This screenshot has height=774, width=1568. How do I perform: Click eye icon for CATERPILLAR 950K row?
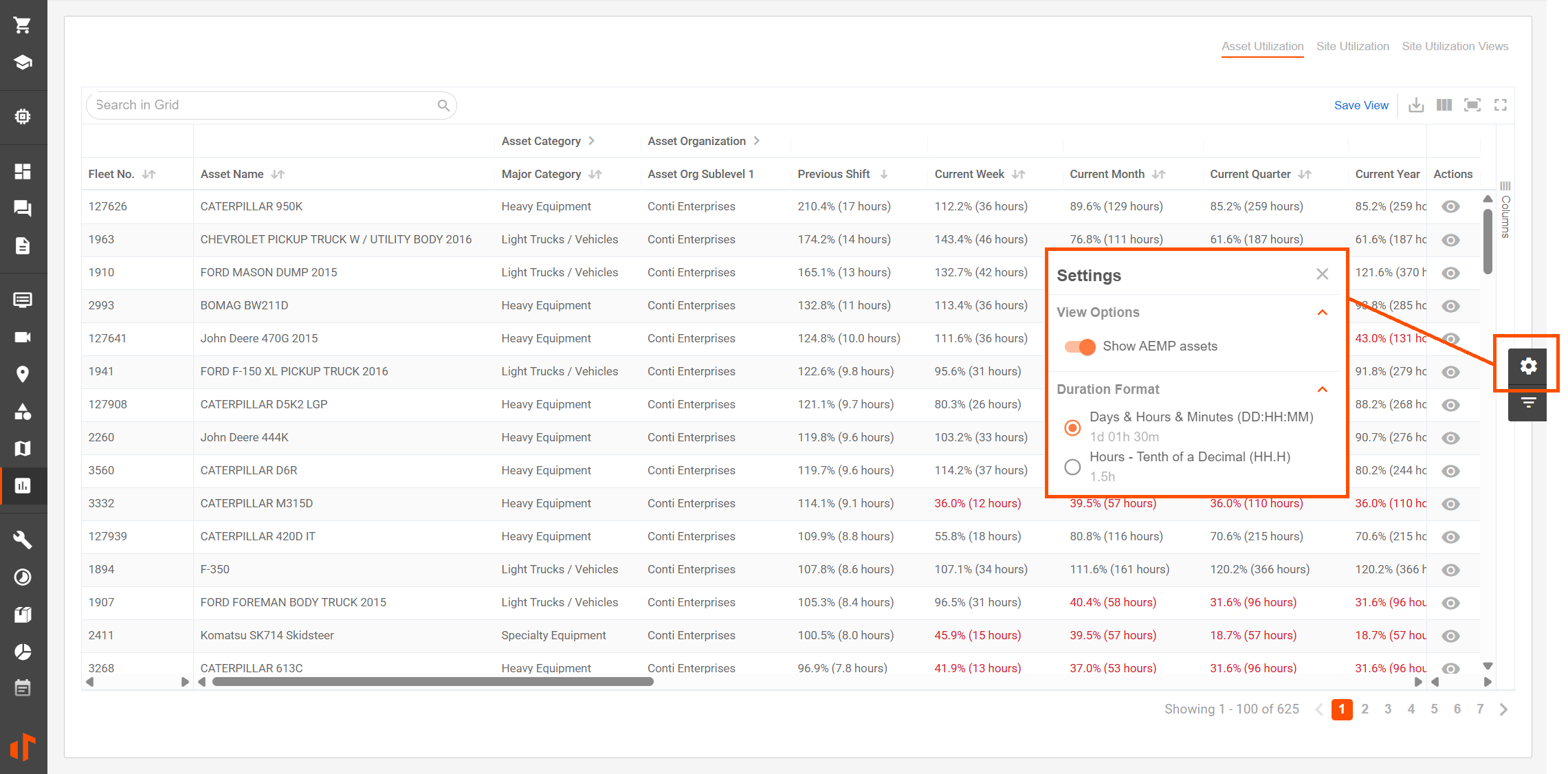(x=1450, y=207)
